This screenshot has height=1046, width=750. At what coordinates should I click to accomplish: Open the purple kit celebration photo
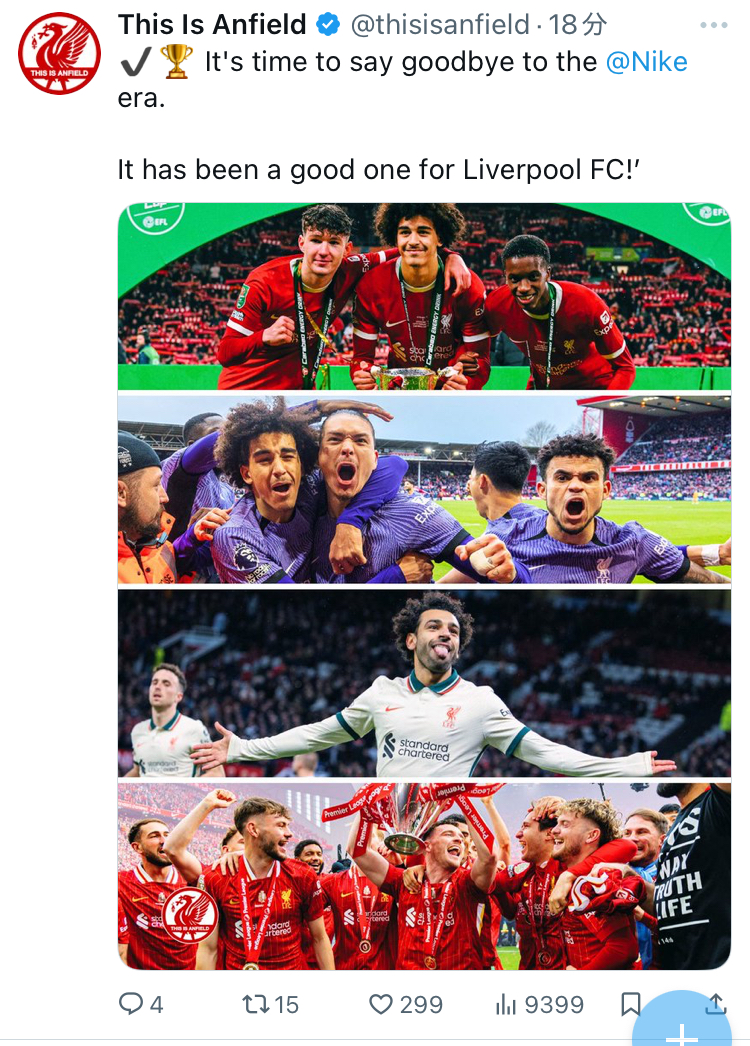pyautogui.click(x=424, y=490)
